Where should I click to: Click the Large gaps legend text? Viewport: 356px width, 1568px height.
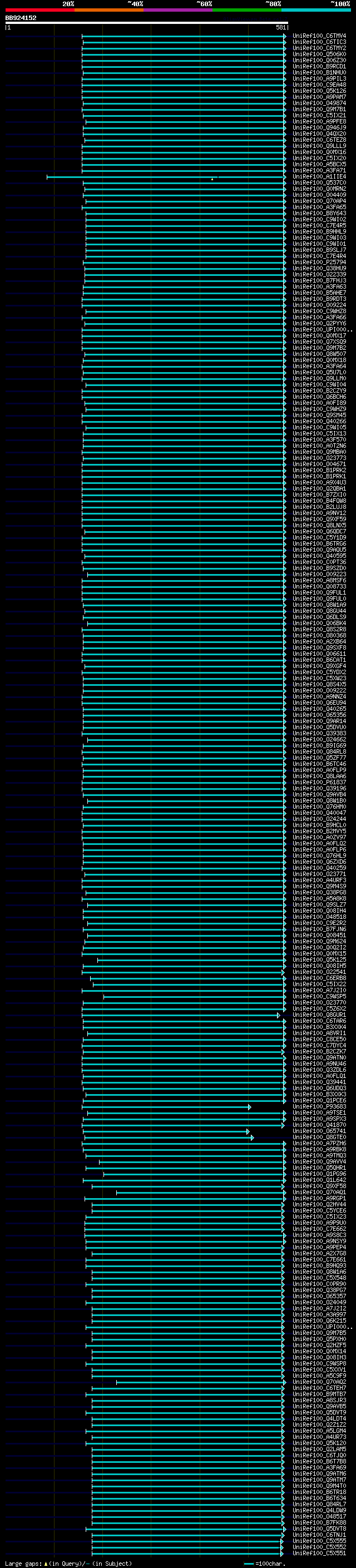point(68,1563)
